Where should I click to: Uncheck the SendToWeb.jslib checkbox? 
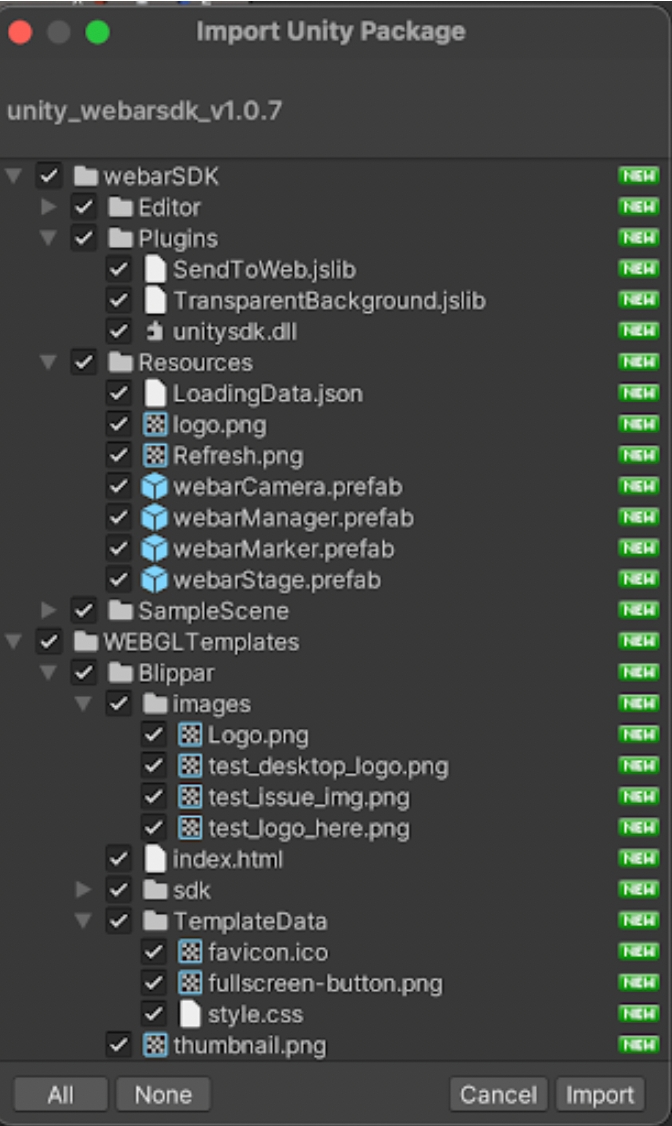pyautogui.click(x=119, y=270)
